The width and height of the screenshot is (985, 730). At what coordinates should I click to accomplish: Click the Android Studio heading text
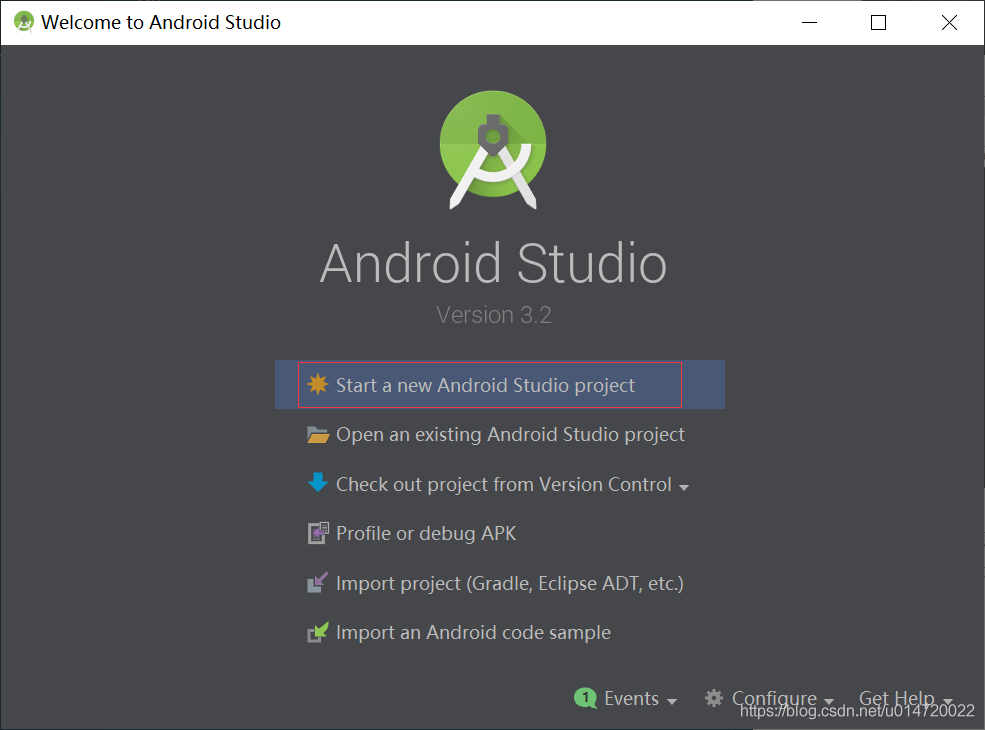493,264
